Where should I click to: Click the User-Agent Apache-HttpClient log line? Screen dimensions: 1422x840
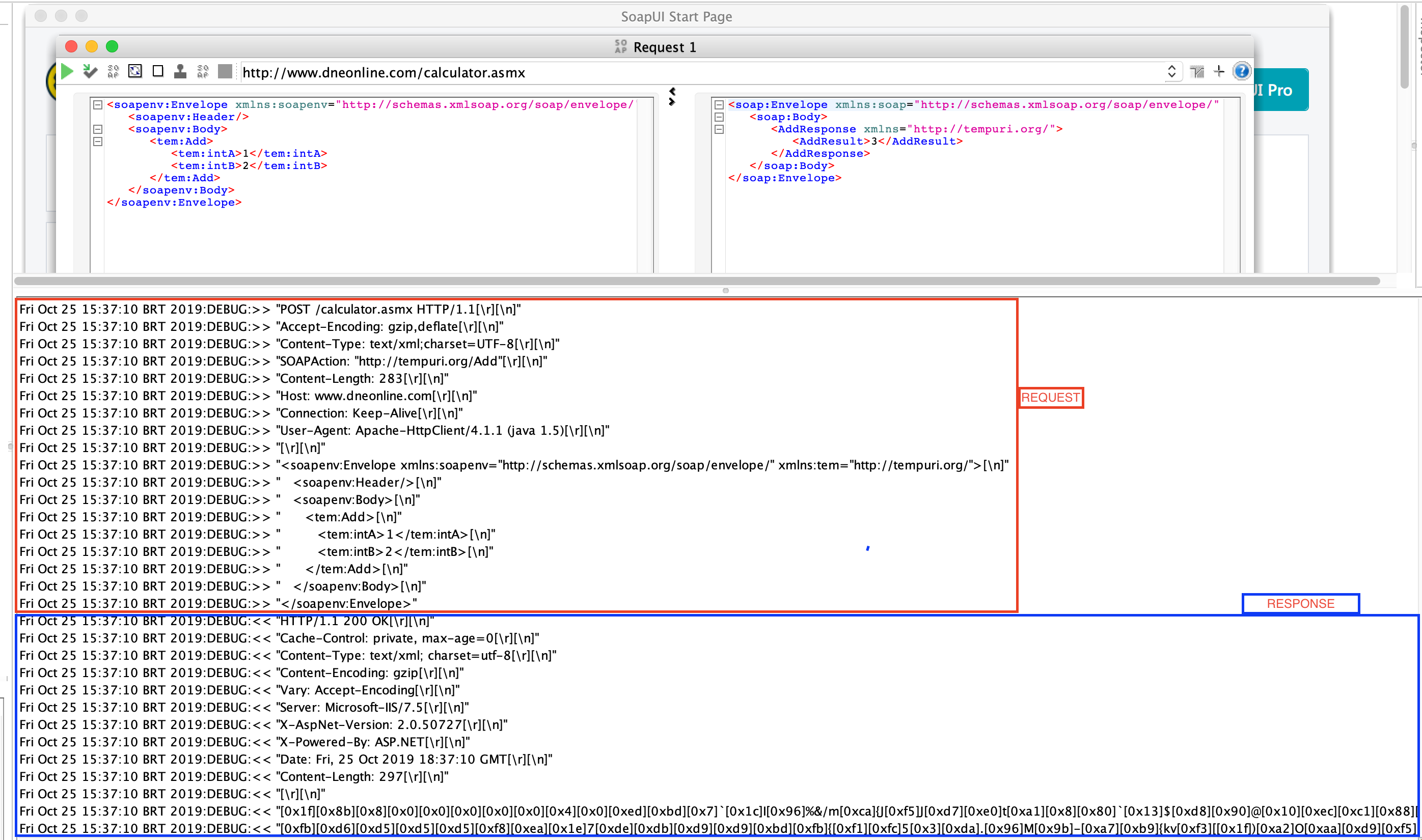pos(314,431)
